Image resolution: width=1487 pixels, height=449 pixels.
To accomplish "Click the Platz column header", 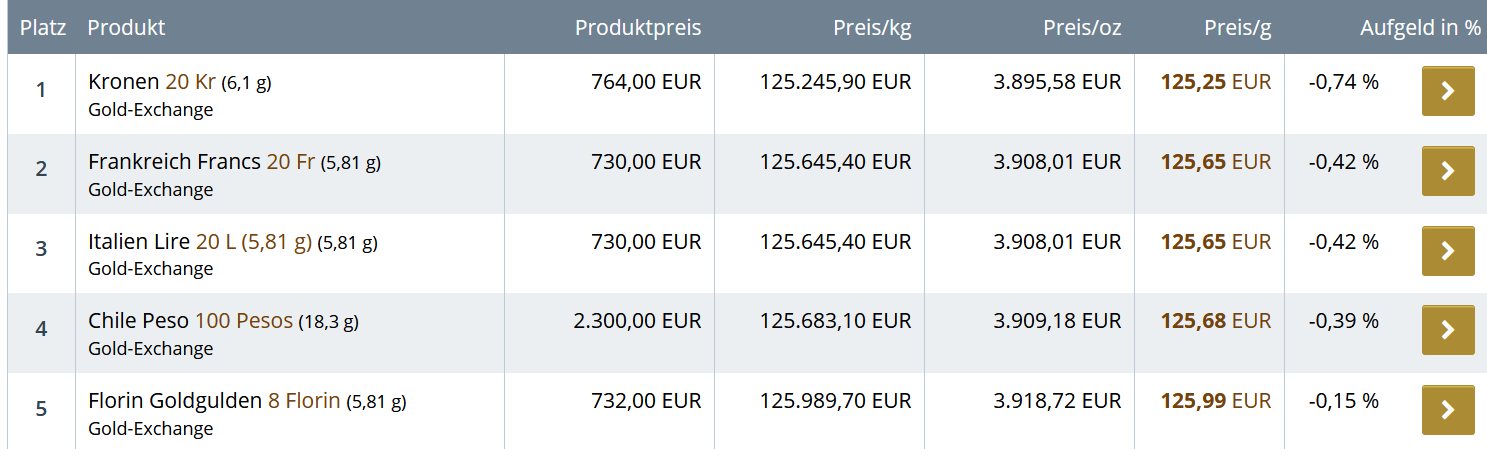I will point(43,28).
